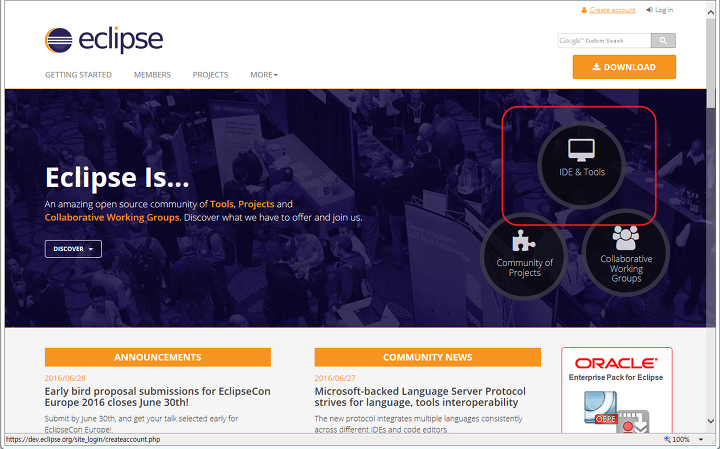This screenshot has width=720, height=449.
Task: Click the COMMUNITY NEWS heading
Action: (428, 357)
